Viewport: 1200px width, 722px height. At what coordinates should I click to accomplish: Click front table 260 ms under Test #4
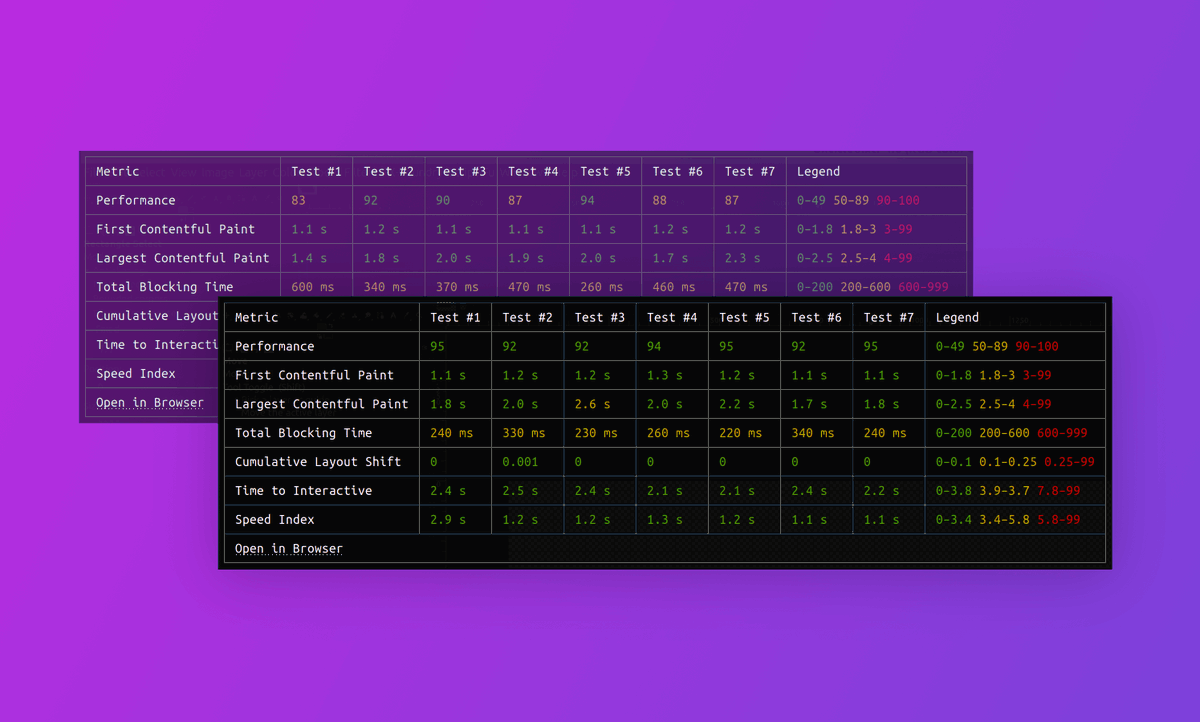[x=668, y=433]
